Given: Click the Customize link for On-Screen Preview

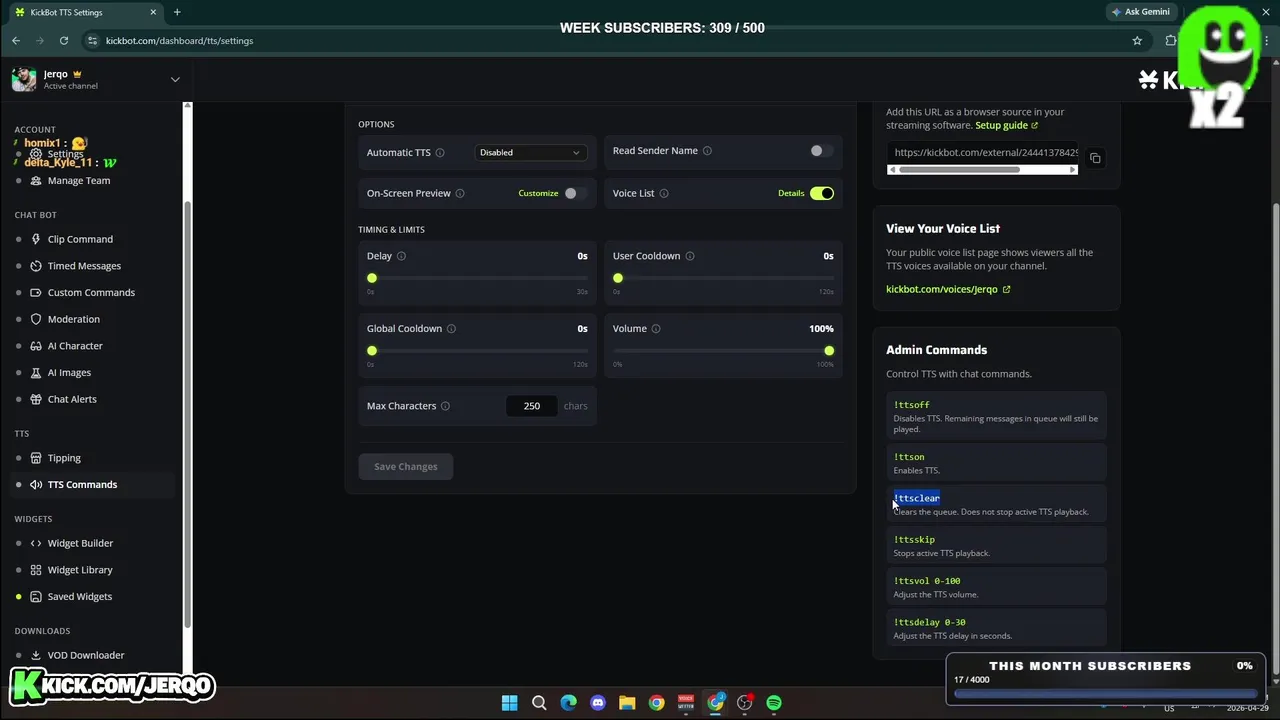Looking at the screenshot, I should coord(538,193).
